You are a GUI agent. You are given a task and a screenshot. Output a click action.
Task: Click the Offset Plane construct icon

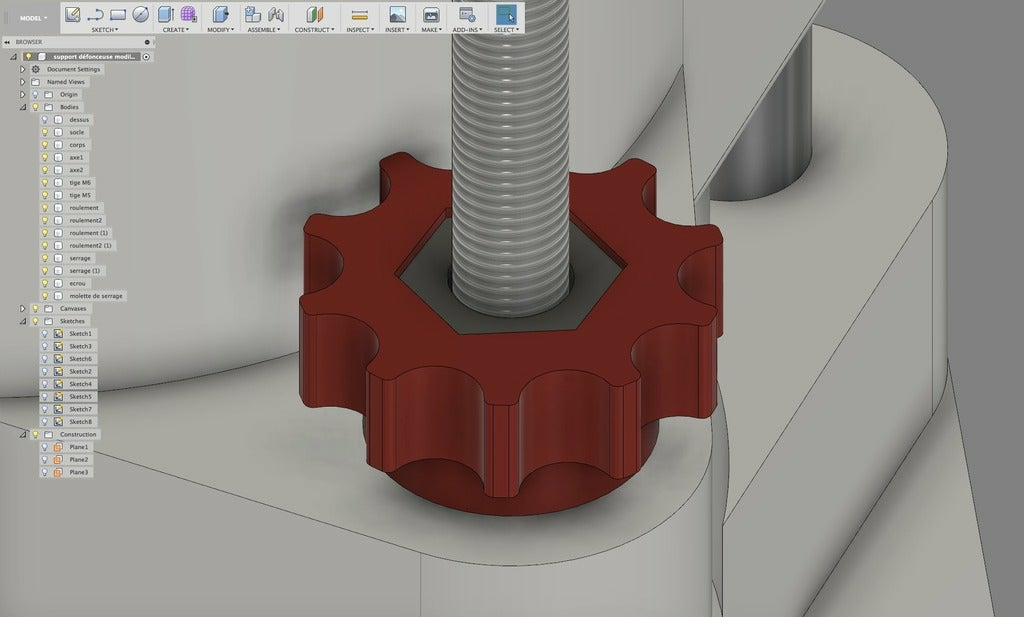(x=314, y=14)
